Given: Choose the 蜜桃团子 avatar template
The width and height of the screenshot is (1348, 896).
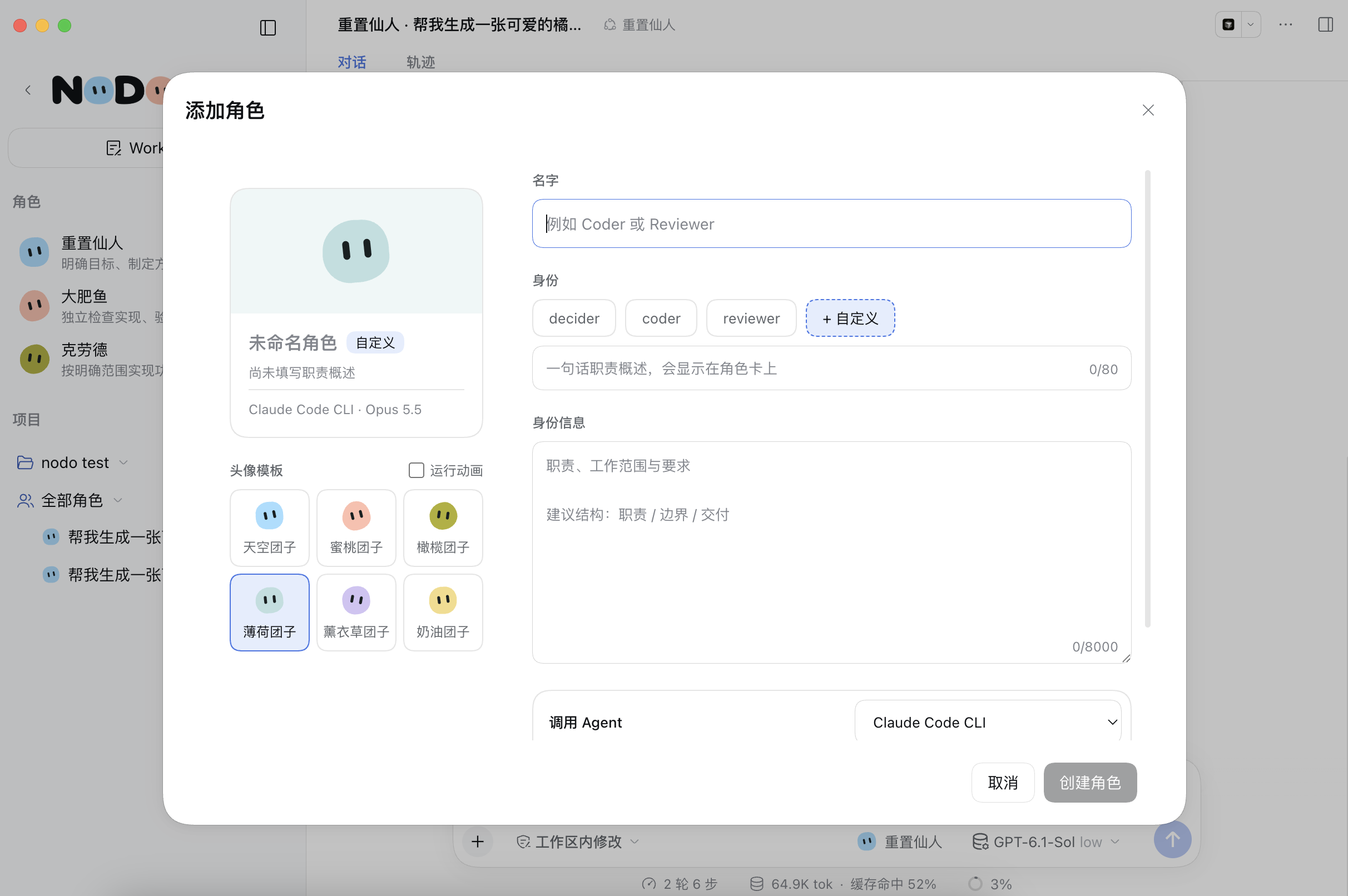Looking at the screenshot, I should 356,528.
